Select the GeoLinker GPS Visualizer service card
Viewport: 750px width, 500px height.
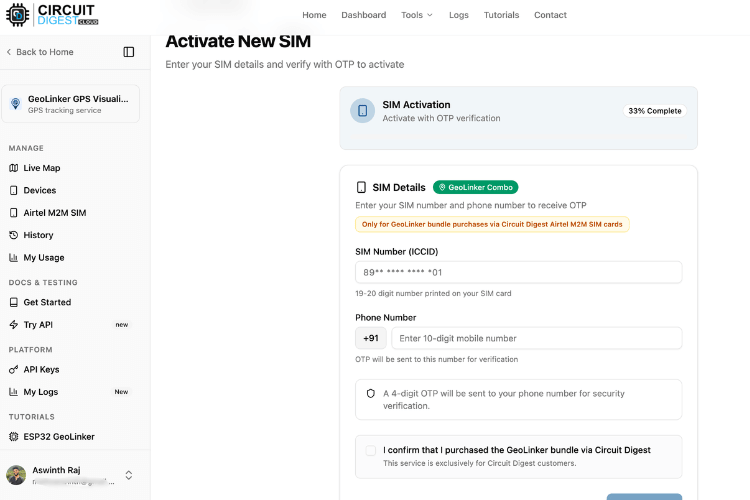pyautogui.click(x=71, y=104)
